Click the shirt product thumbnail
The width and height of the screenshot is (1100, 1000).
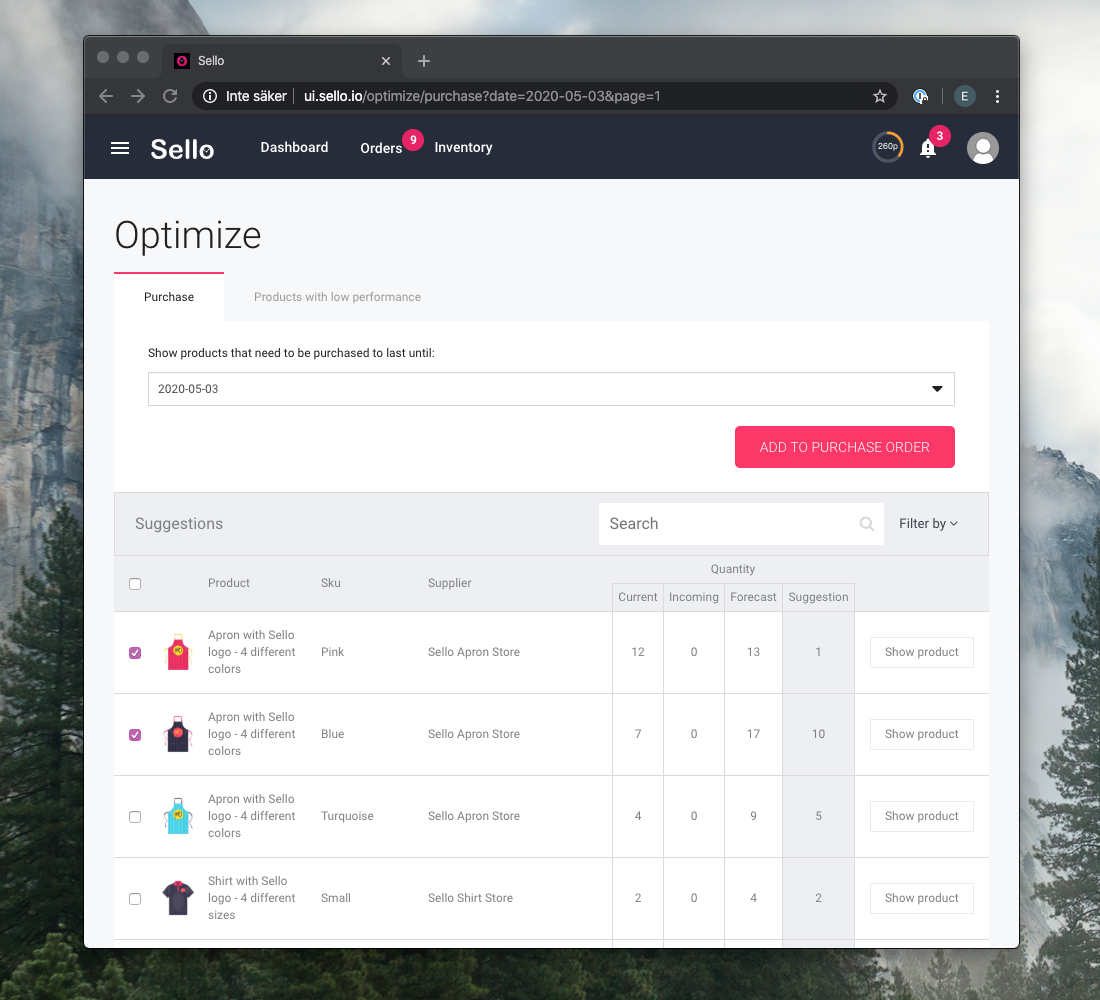[178, 898]
